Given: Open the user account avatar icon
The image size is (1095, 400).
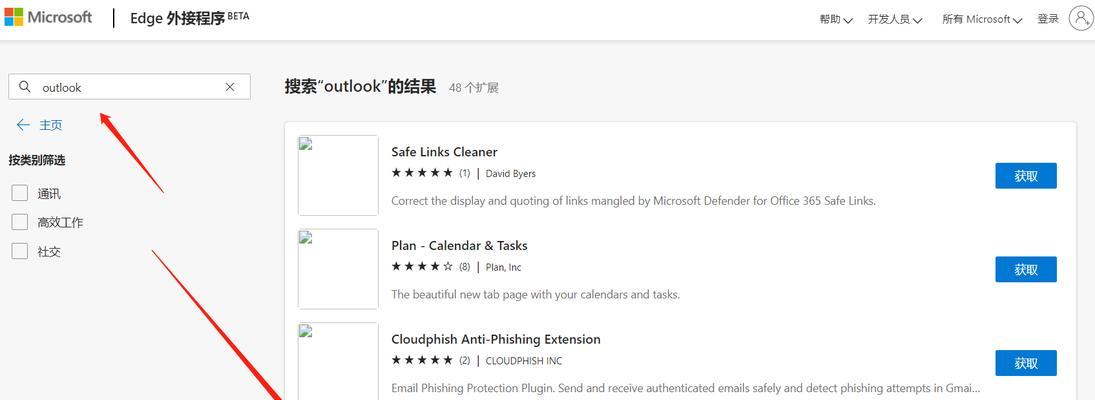Looking at the screenshot, I should (x=1080, y=19).
